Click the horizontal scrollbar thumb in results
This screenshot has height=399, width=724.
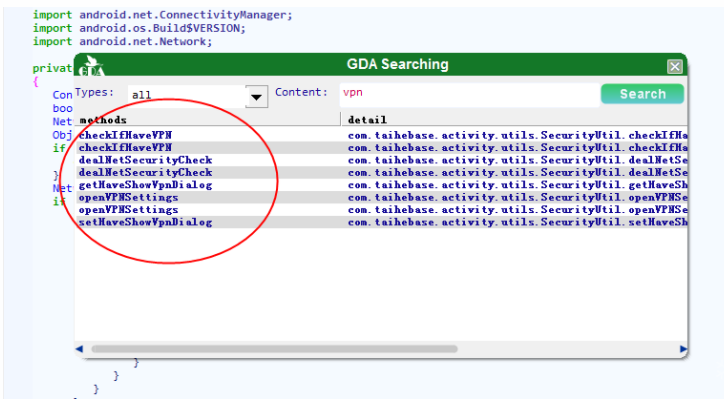[x=274, y=349]
